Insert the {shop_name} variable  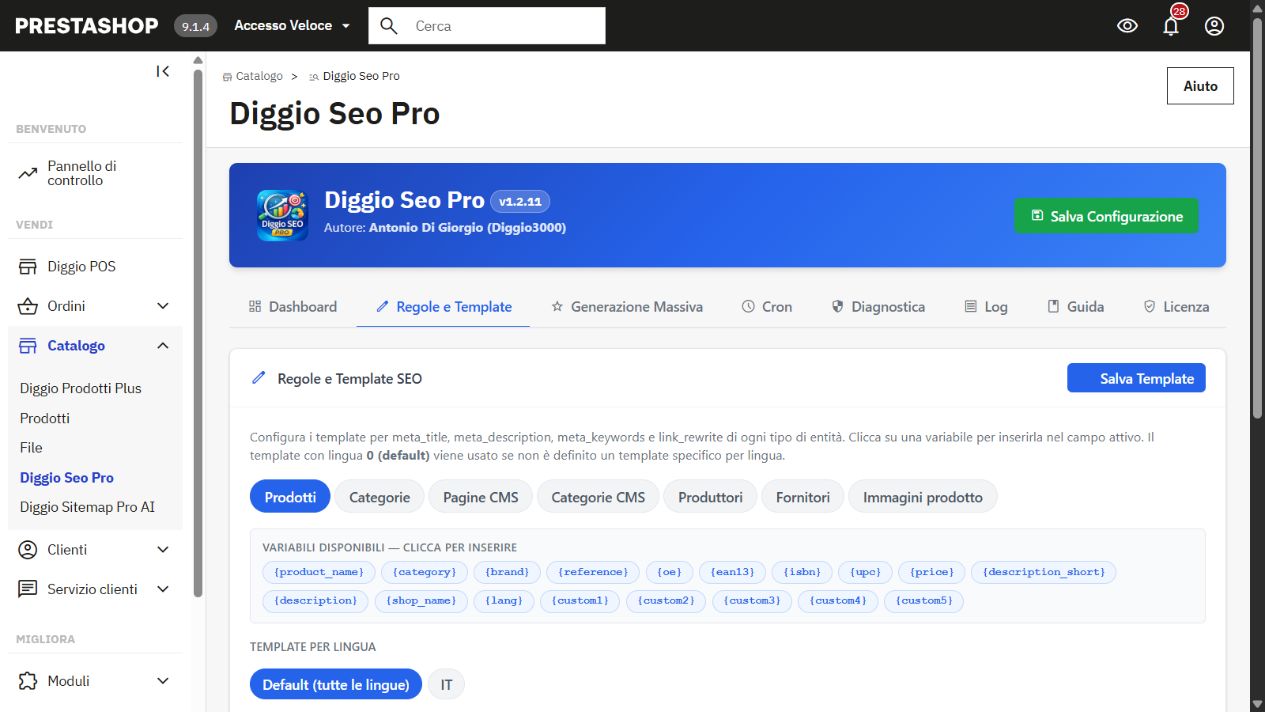point(421,601)
